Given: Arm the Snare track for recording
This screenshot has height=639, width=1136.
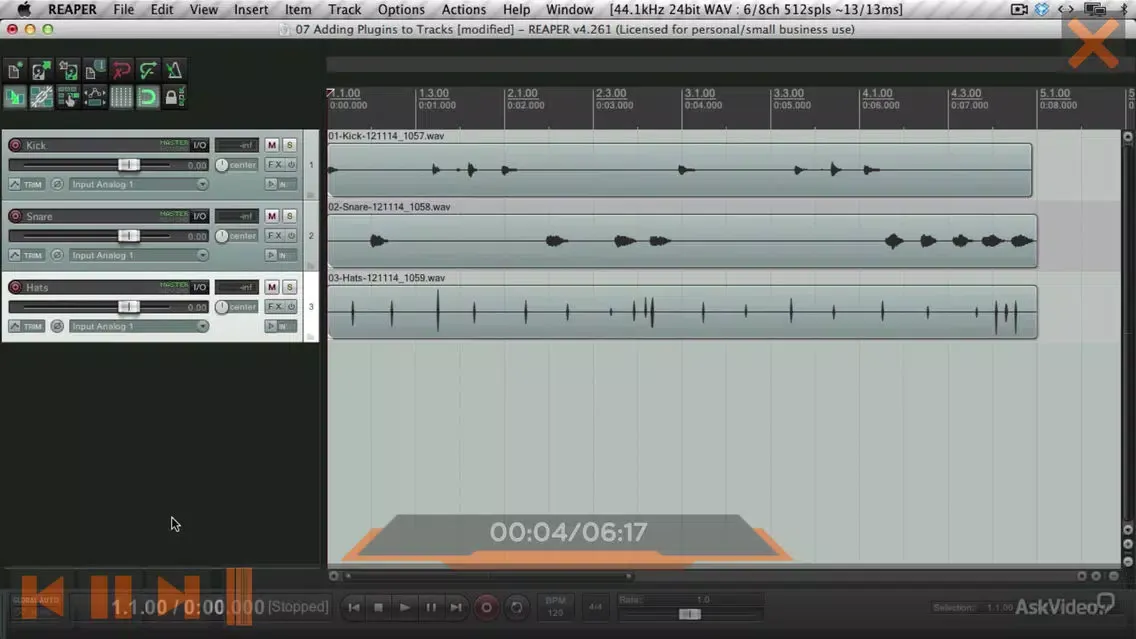Looking at the screenshot, I should (x=15, y=216).
